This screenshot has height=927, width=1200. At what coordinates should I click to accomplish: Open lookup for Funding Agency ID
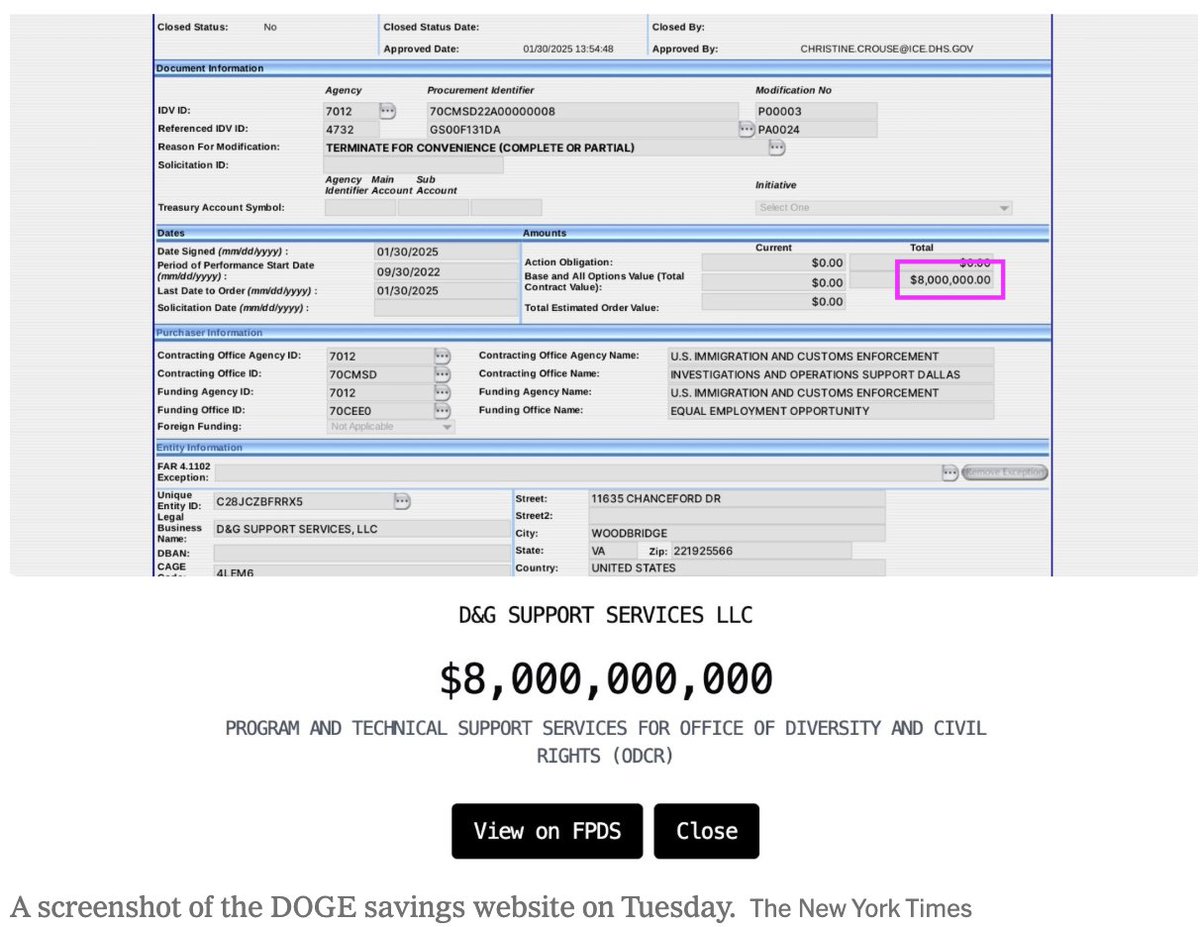tap(442, 392)
